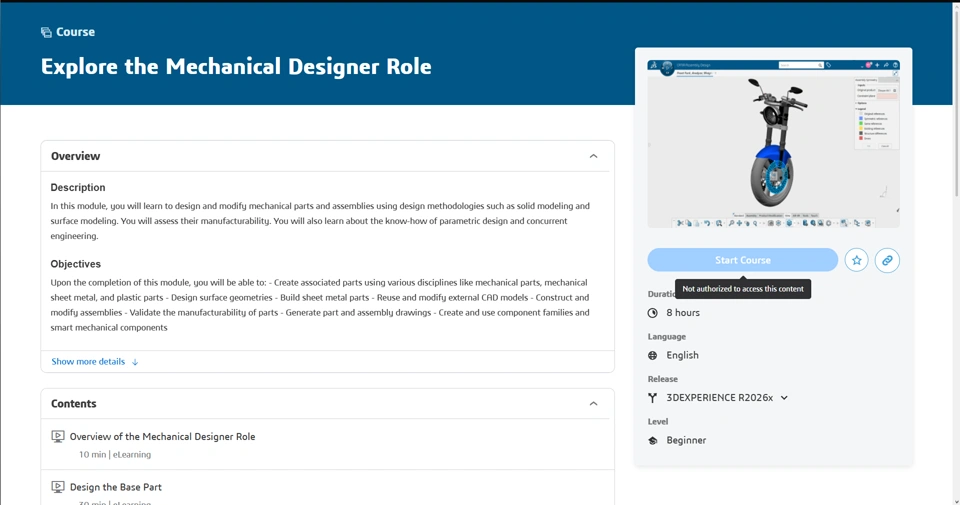Collapse the Contents section chevron
This screenshot has width=960, height=505.
click(x=593, y=403)
